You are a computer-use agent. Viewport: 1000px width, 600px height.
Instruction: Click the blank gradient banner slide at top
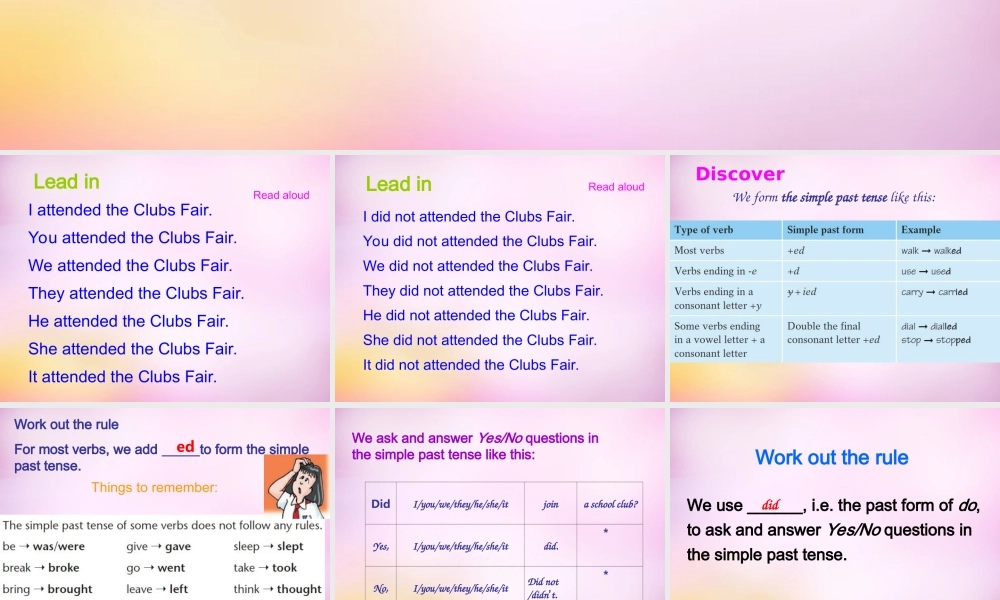coord(500,75)
